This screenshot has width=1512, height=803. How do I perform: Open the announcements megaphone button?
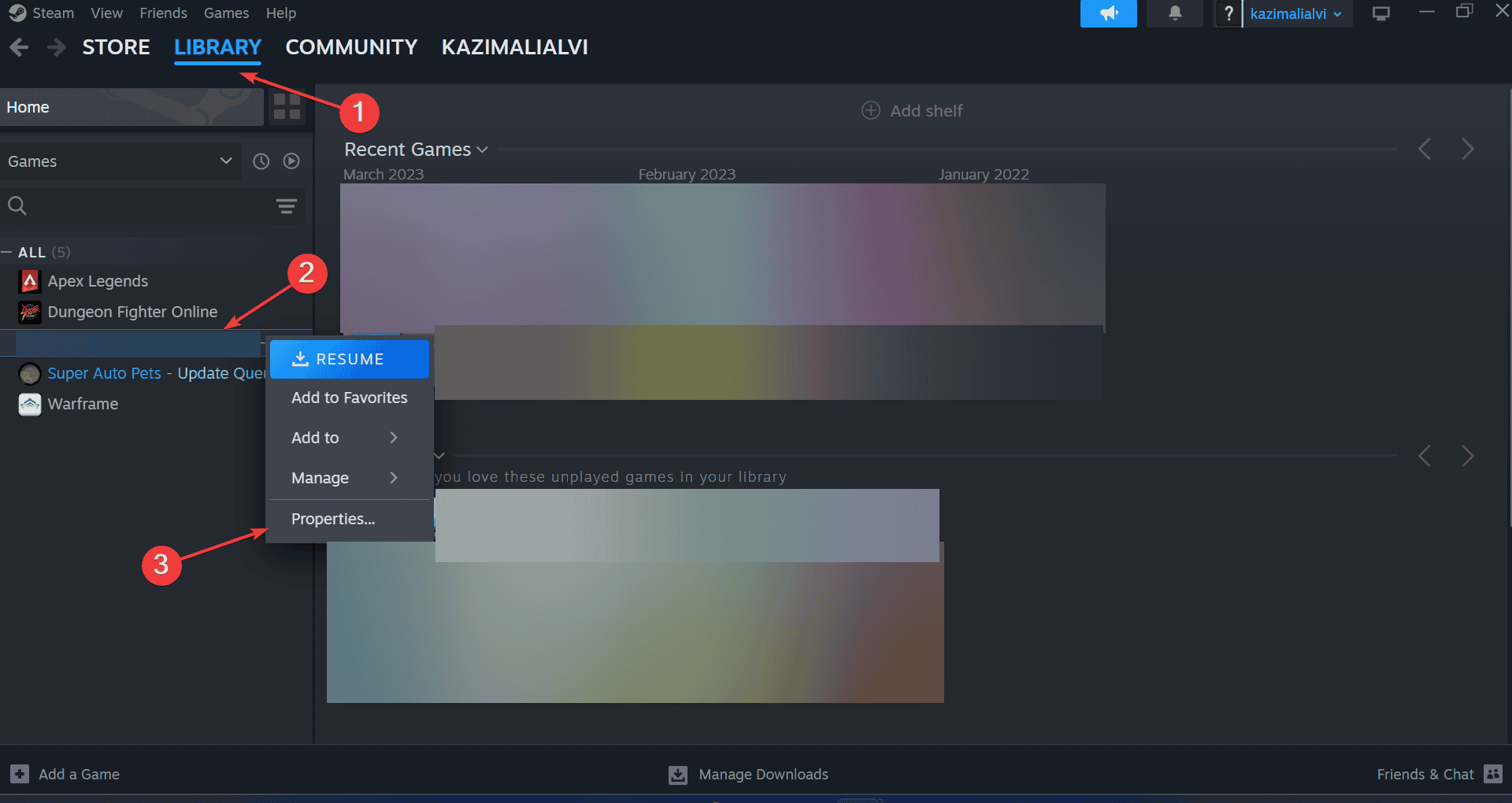(x=1108, y=13)
